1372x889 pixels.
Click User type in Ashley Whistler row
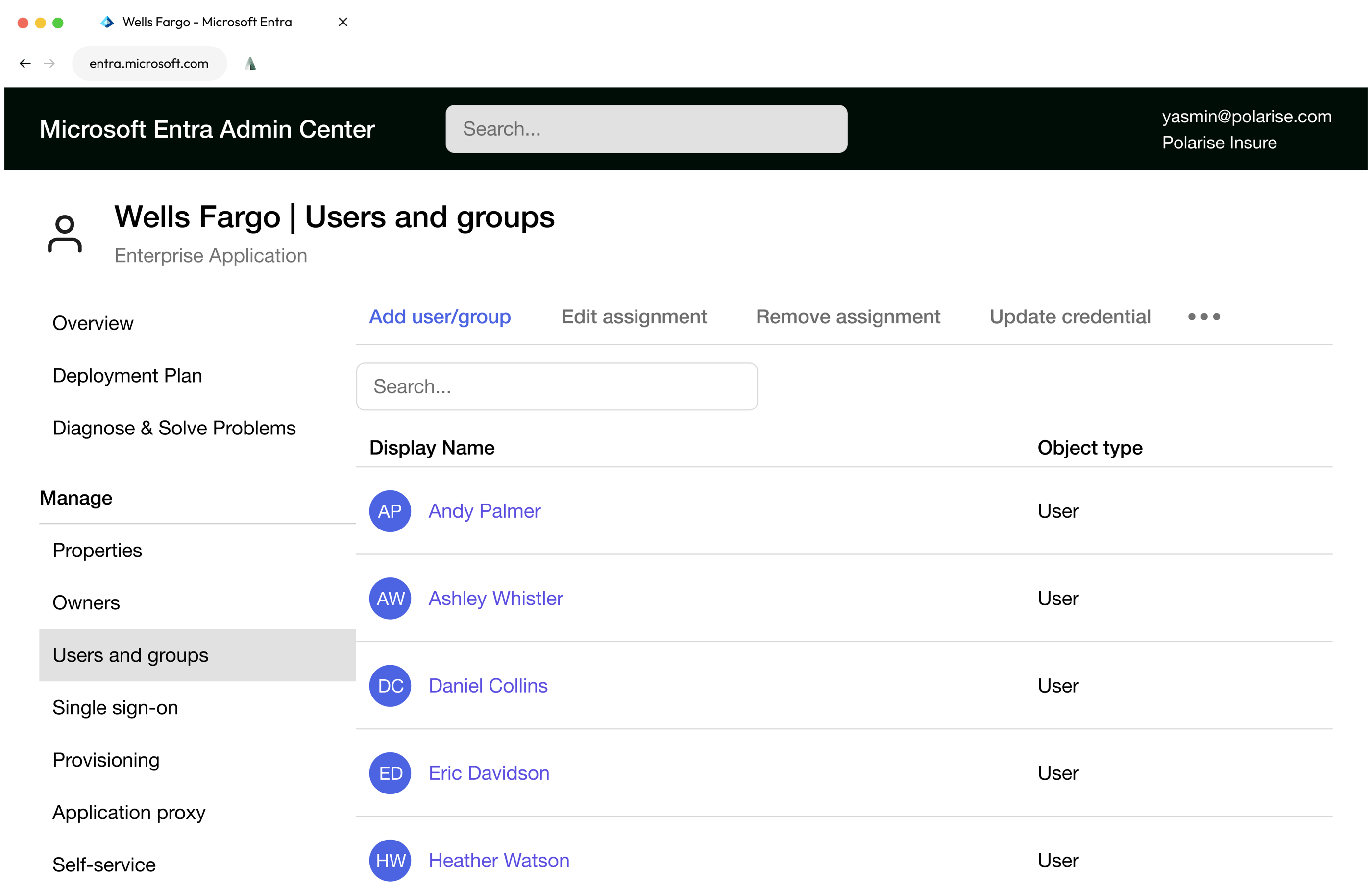(1058, 598)
